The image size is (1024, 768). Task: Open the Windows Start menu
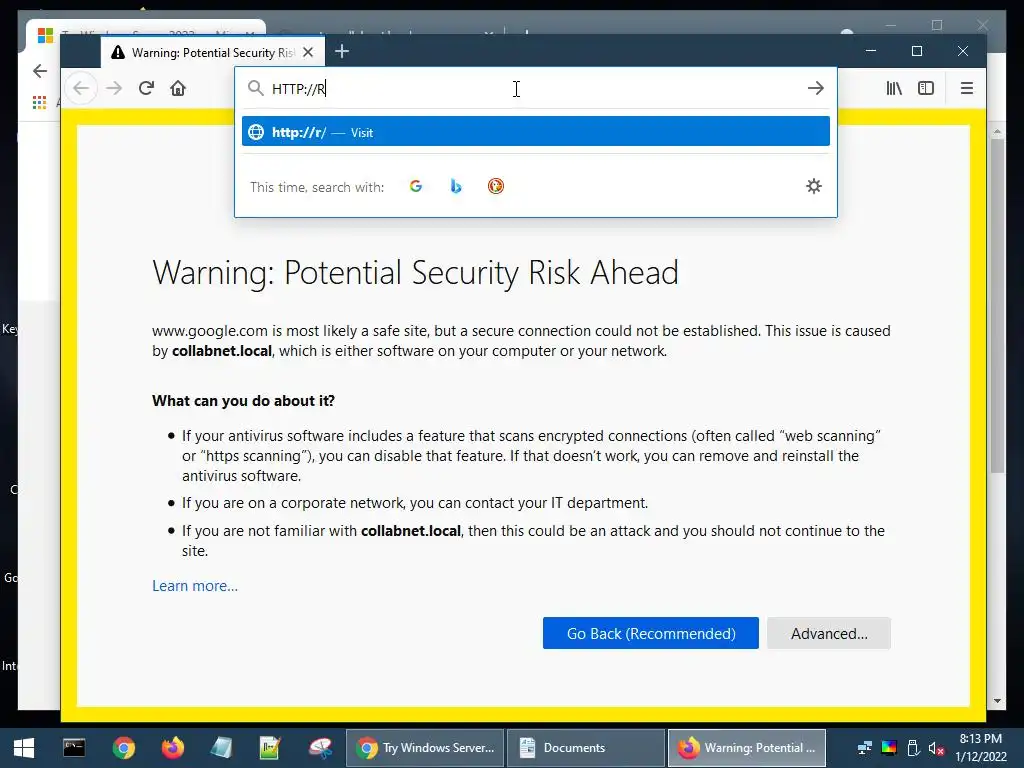(x=24, y=748)
